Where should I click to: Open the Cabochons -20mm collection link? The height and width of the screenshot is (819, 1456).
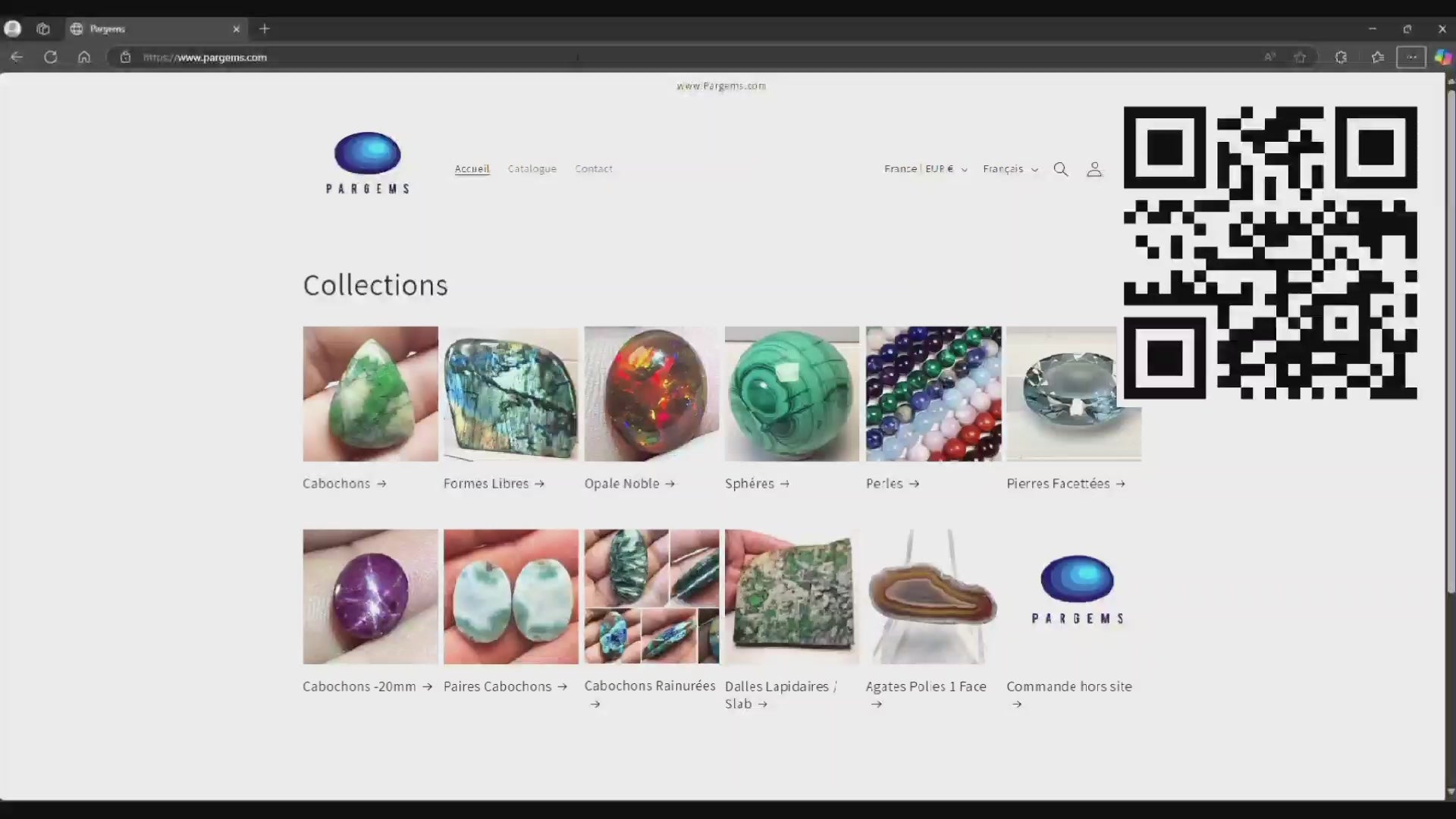pyautogui.click(x=367, y=686)
